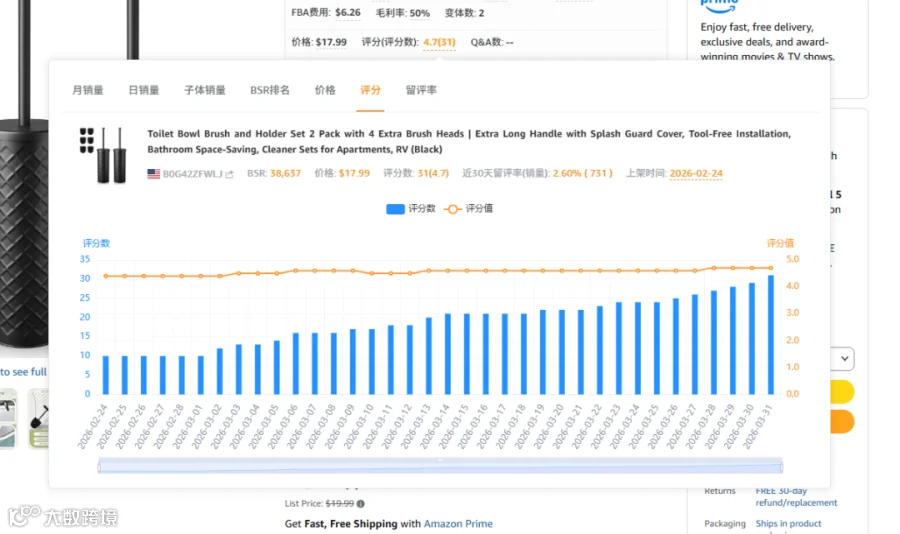Click the 2026-02-24 listing date link
The image size is (900, 534).
pyautogui.click(x=696, y=173)
